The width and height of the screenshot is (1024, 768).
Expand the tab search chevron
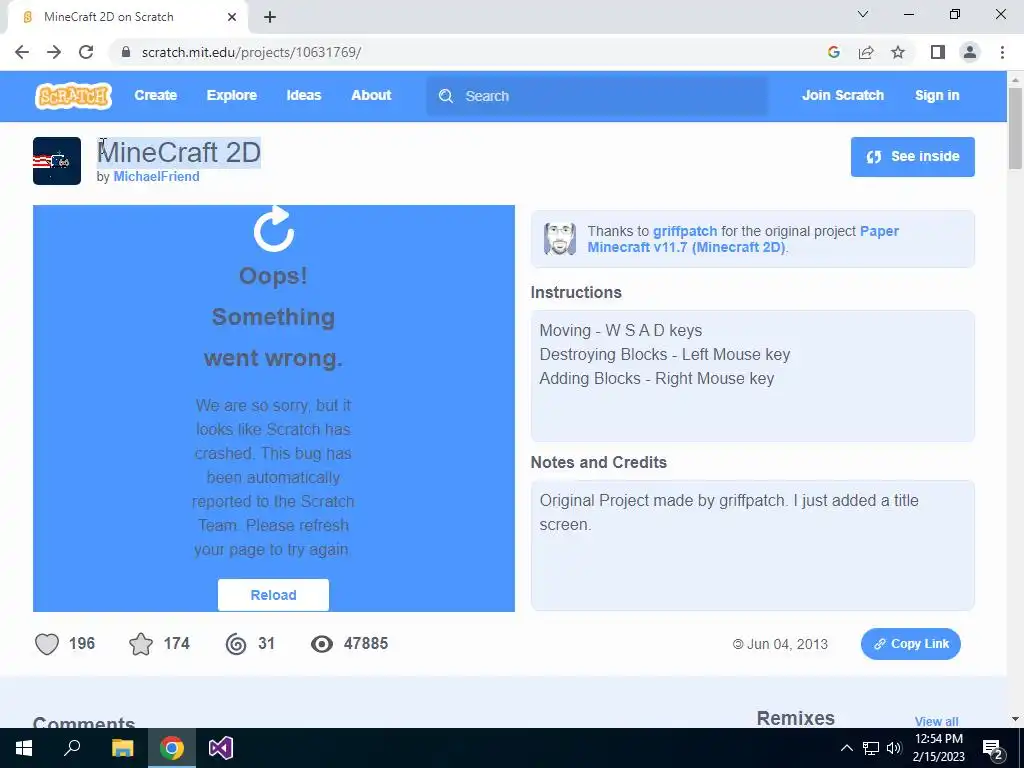pyautogui.click(x=863, y=14)
